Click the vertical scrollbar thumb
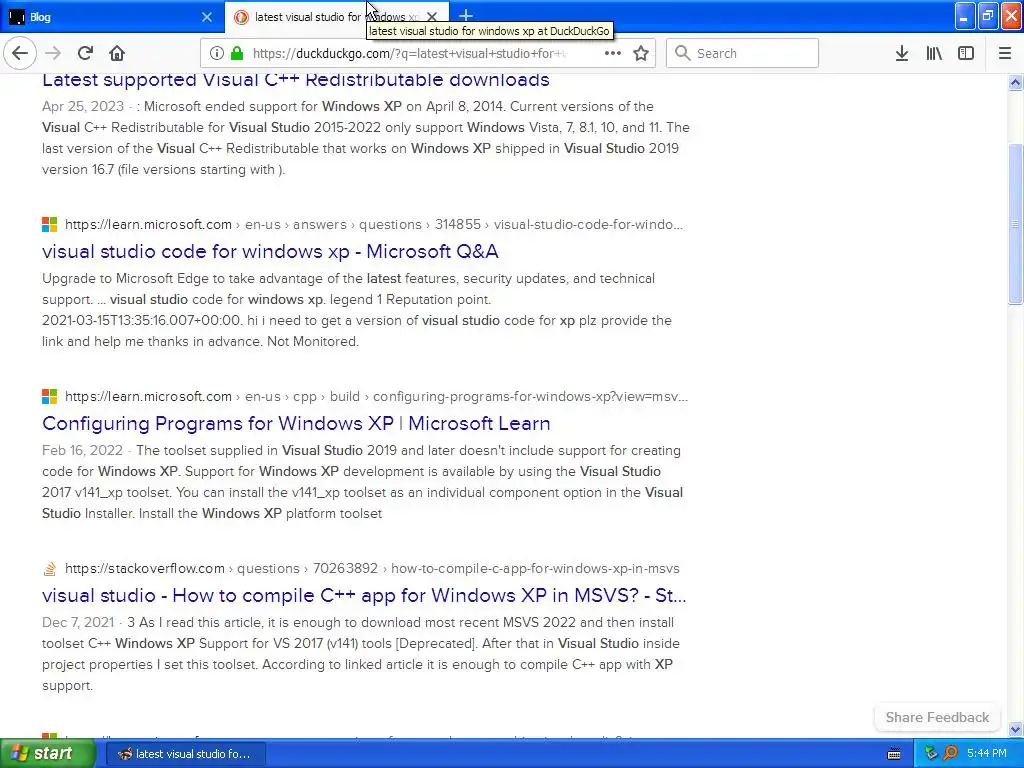Screen dimensions: 1024x768 (1015, 224)
